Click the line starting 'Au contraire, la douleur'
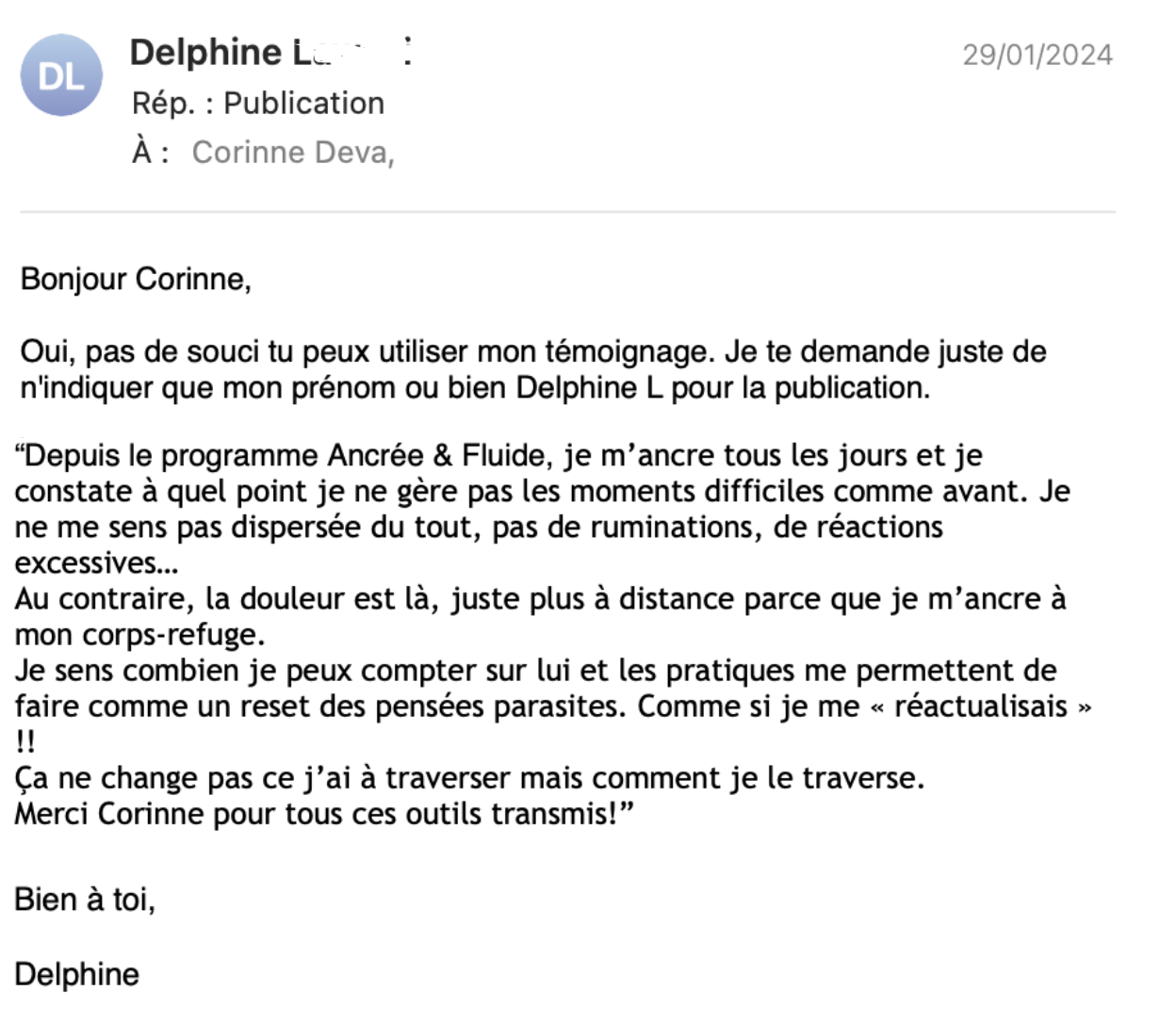Screen dimensions: 1176x1023 click(x=540, y=599)
